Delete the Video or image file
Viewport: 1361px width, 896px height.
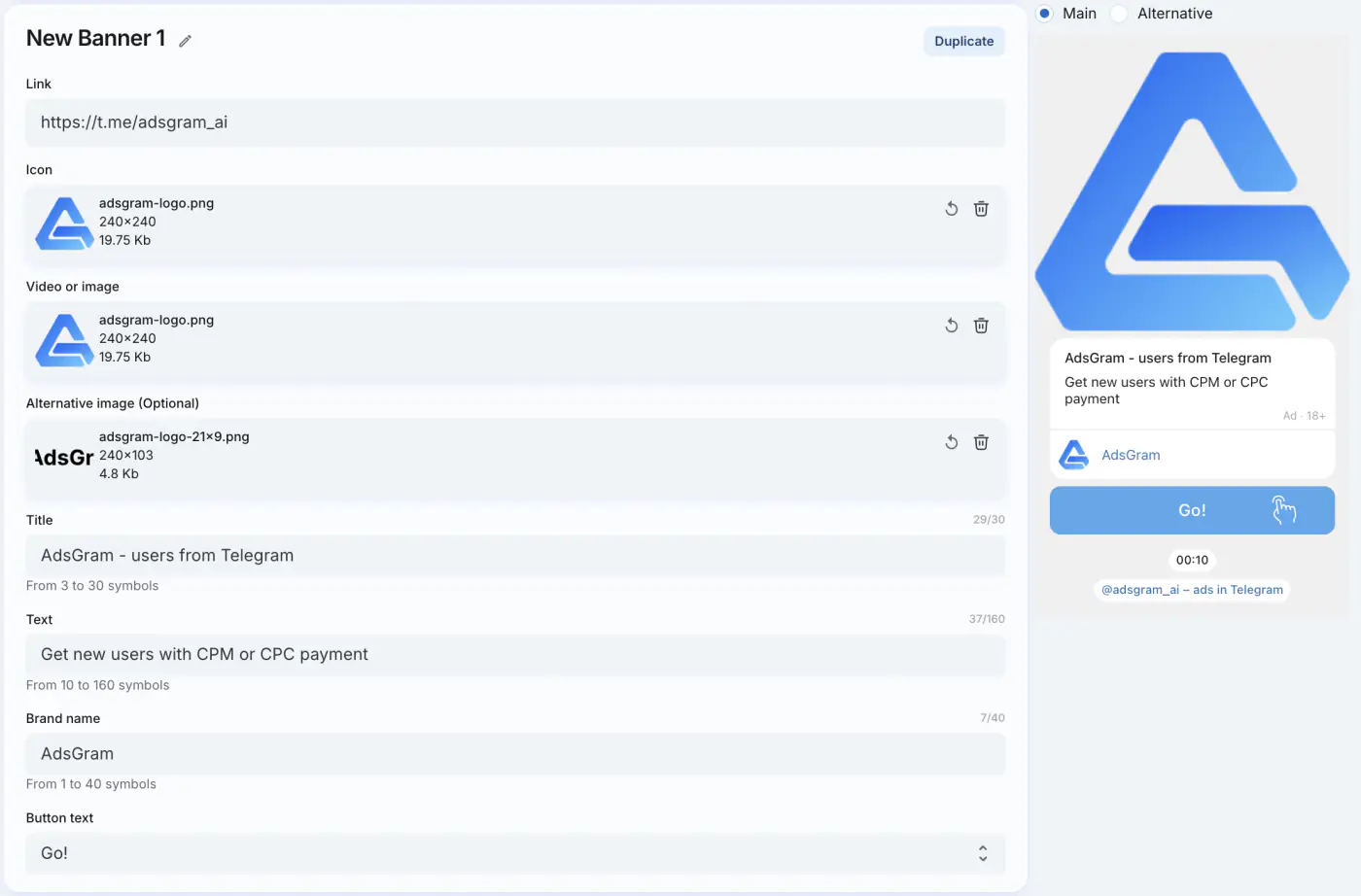click(x=981, y=326)
